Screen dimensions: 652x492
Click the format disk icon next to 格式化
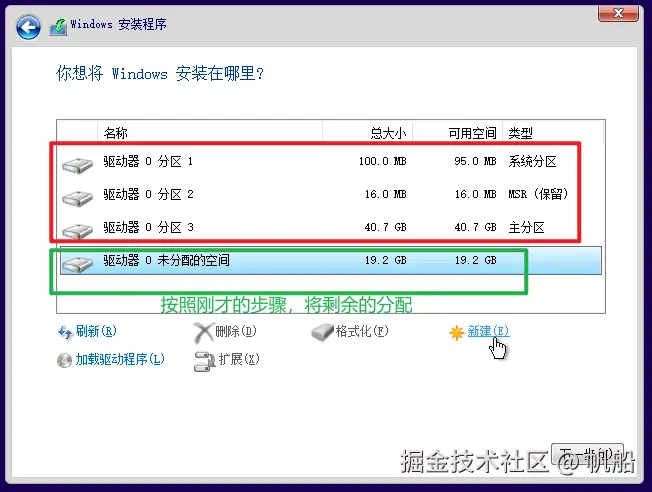coord(322,332)
